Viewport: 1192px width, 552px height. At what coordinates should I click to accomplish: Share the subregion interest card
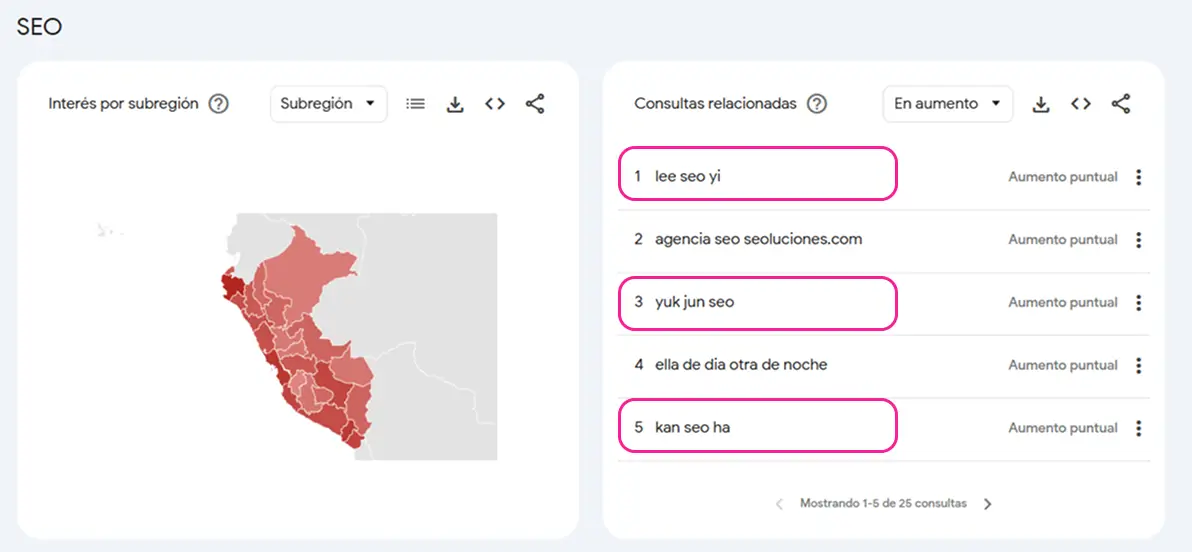click(x=534, y=104)
